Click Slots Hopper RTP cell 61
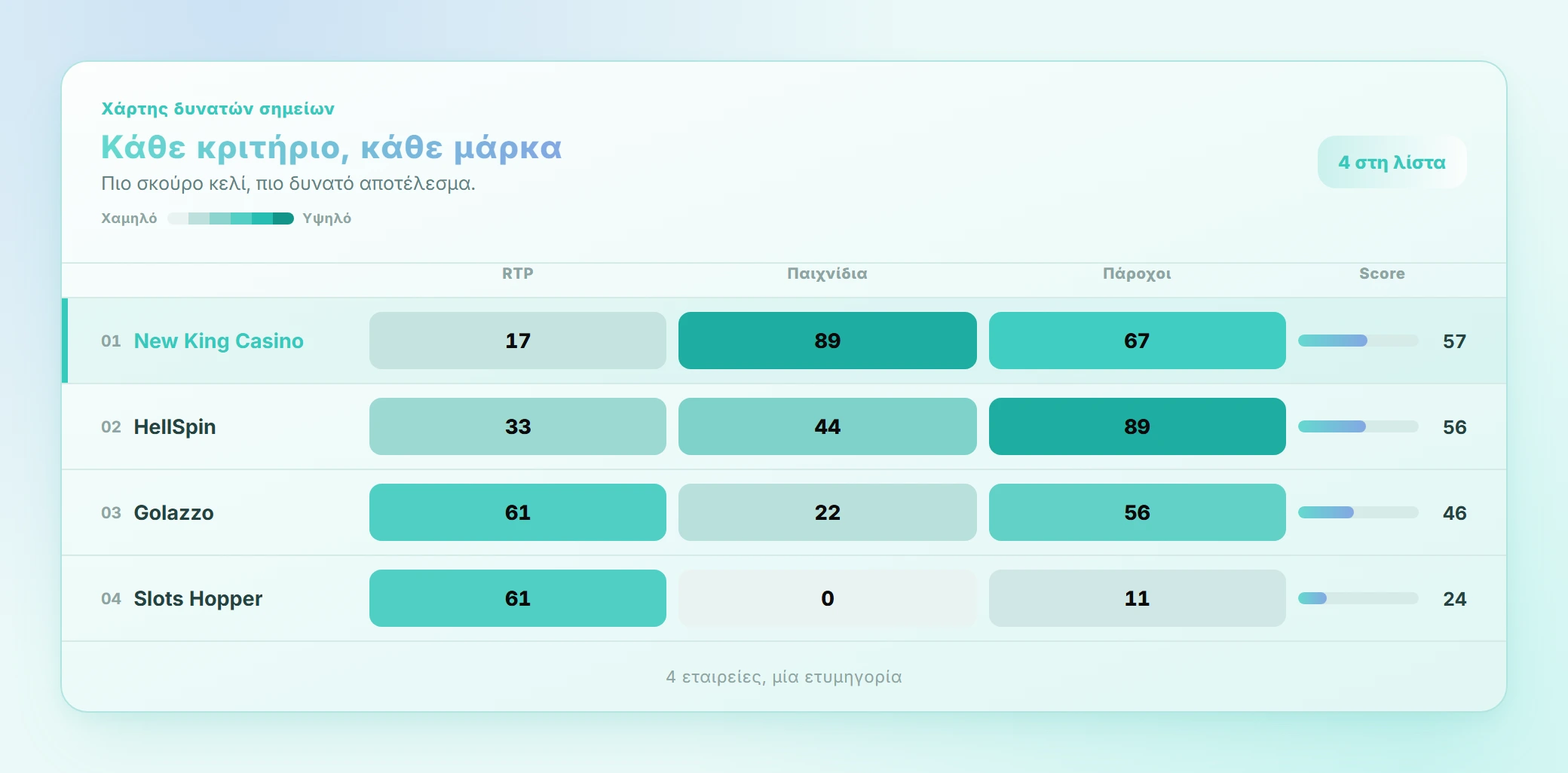This screenshot has width=1568, height=773. point(518,598)
